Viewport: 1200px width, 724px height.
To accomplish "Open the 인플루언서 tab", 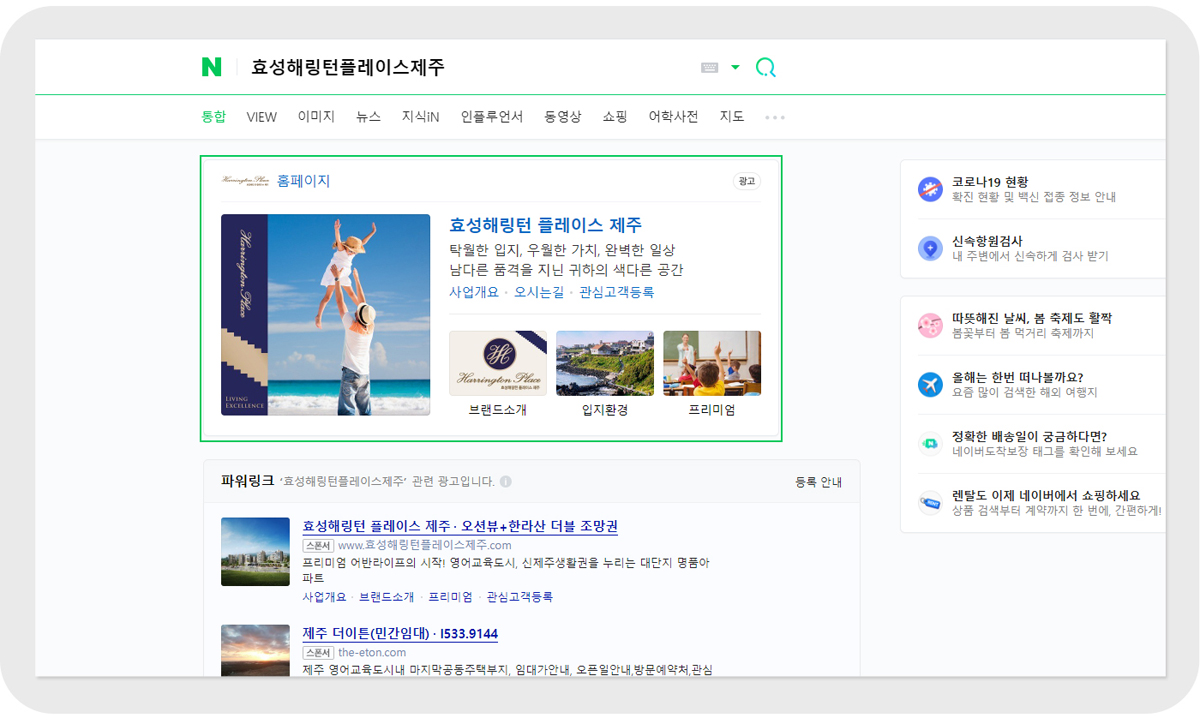I will [492, 117].
